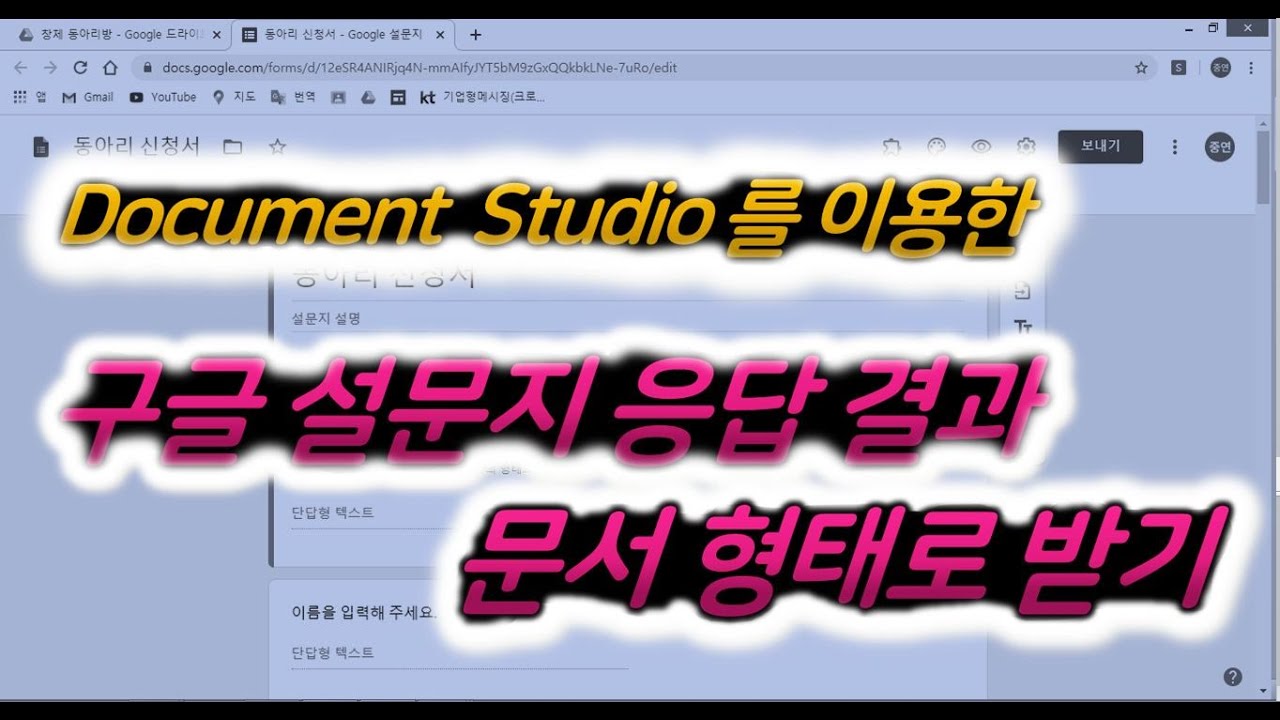Edit the 설문지 설명 description field
This screenshot has height=720, width=1280.
(628, 319)
